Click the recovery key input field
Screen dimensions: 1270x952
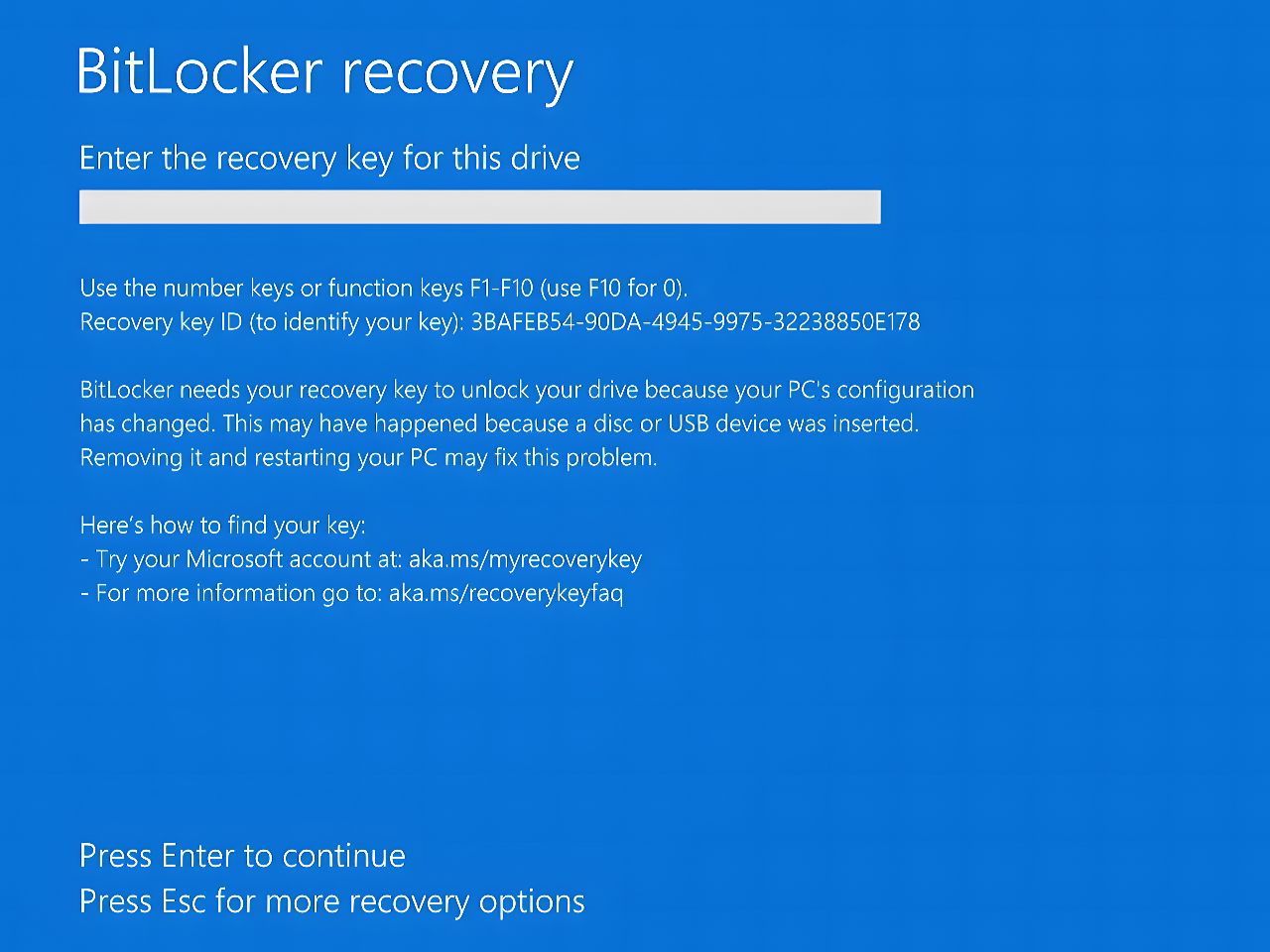click(479, 207)
